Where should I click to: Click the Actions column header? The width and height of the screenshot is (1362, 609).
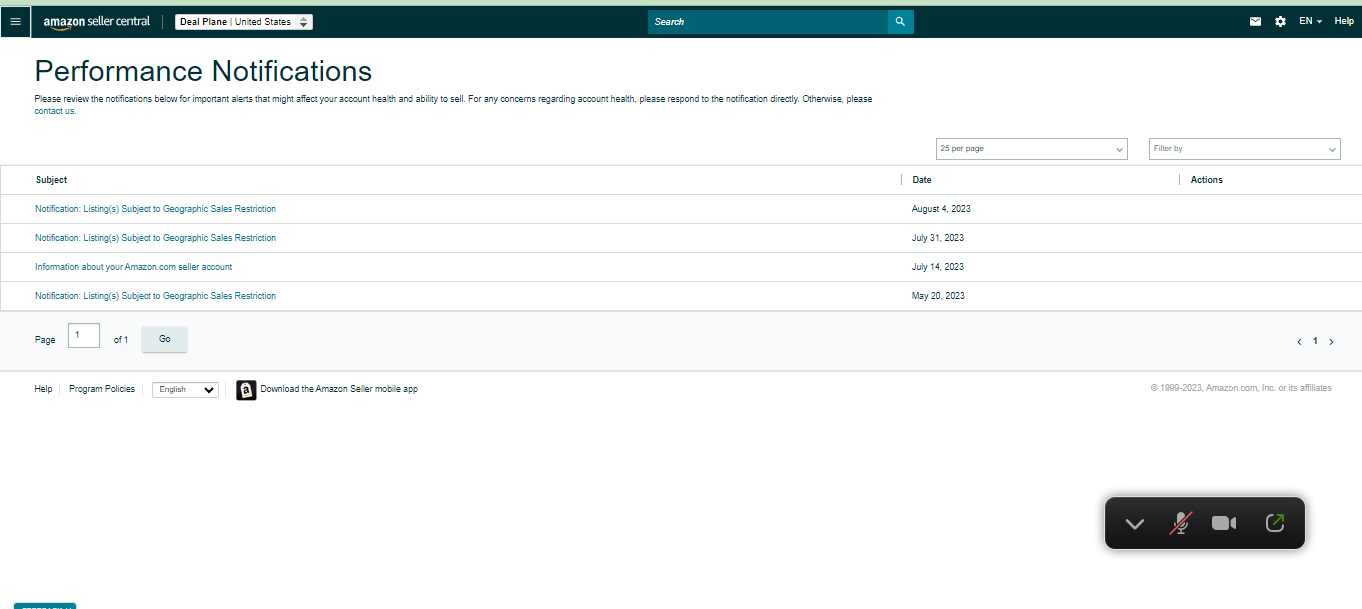pyautogui.click(x=1207, y=180)
